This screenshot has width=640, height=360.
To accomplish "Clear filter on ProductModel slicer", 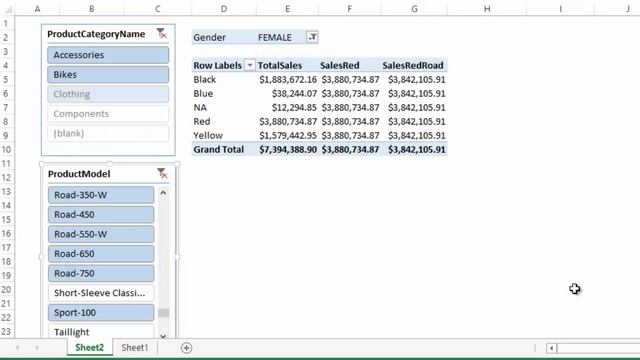I will (162, 173).
